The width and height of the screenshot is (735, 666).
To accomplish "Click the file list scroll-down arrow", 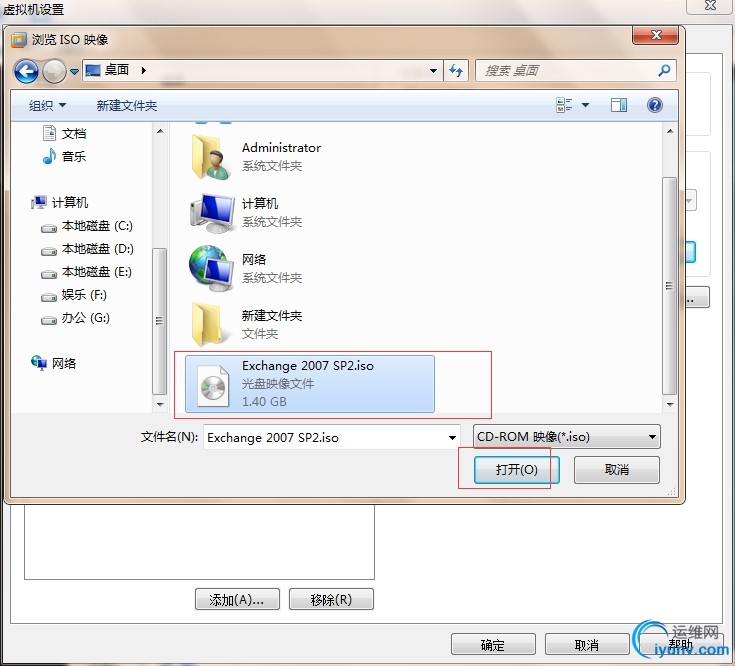I will [670, 404].
